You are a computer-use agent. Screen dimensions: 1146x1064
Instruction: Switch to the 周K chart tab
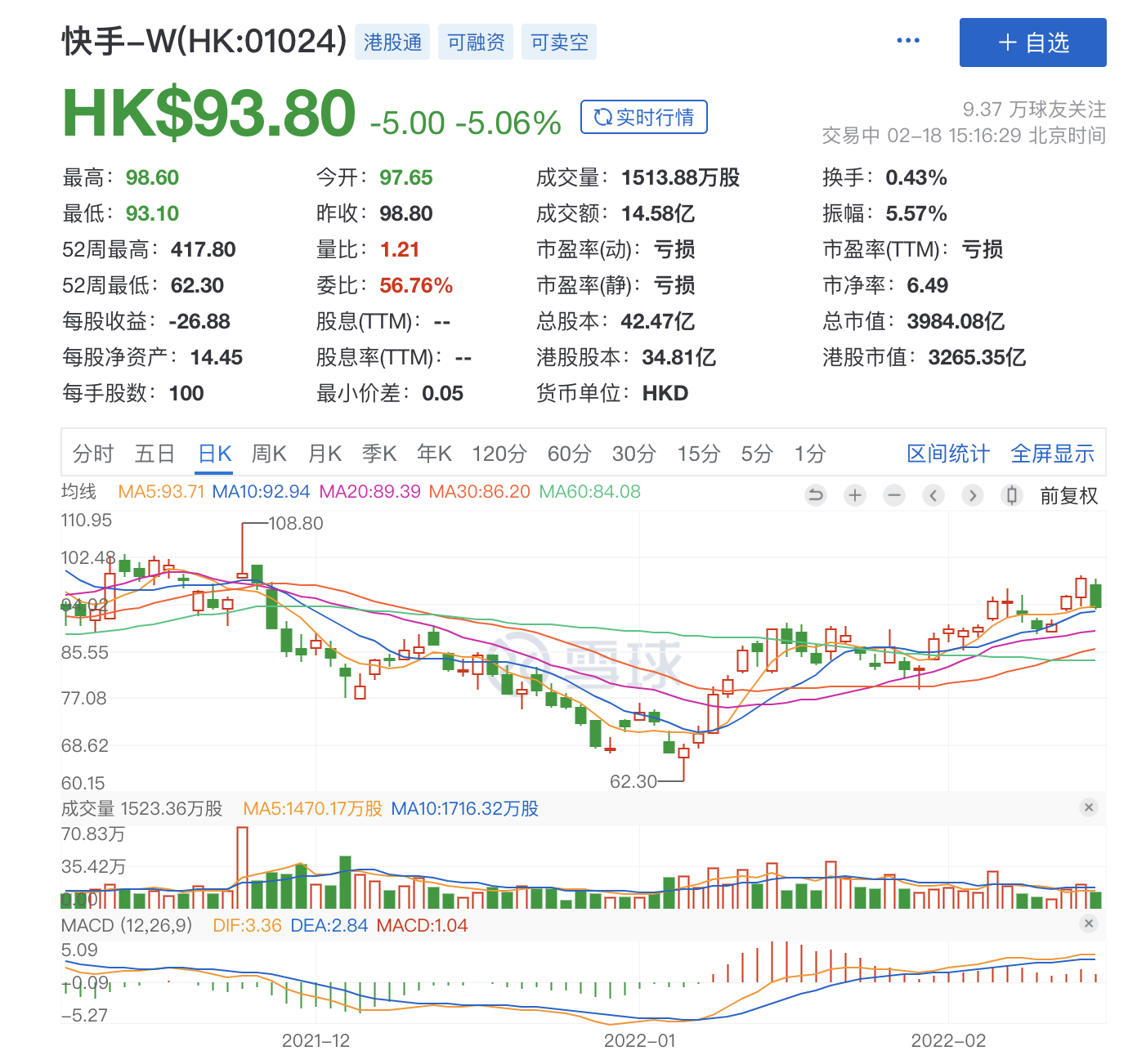[x=269, y=454]
